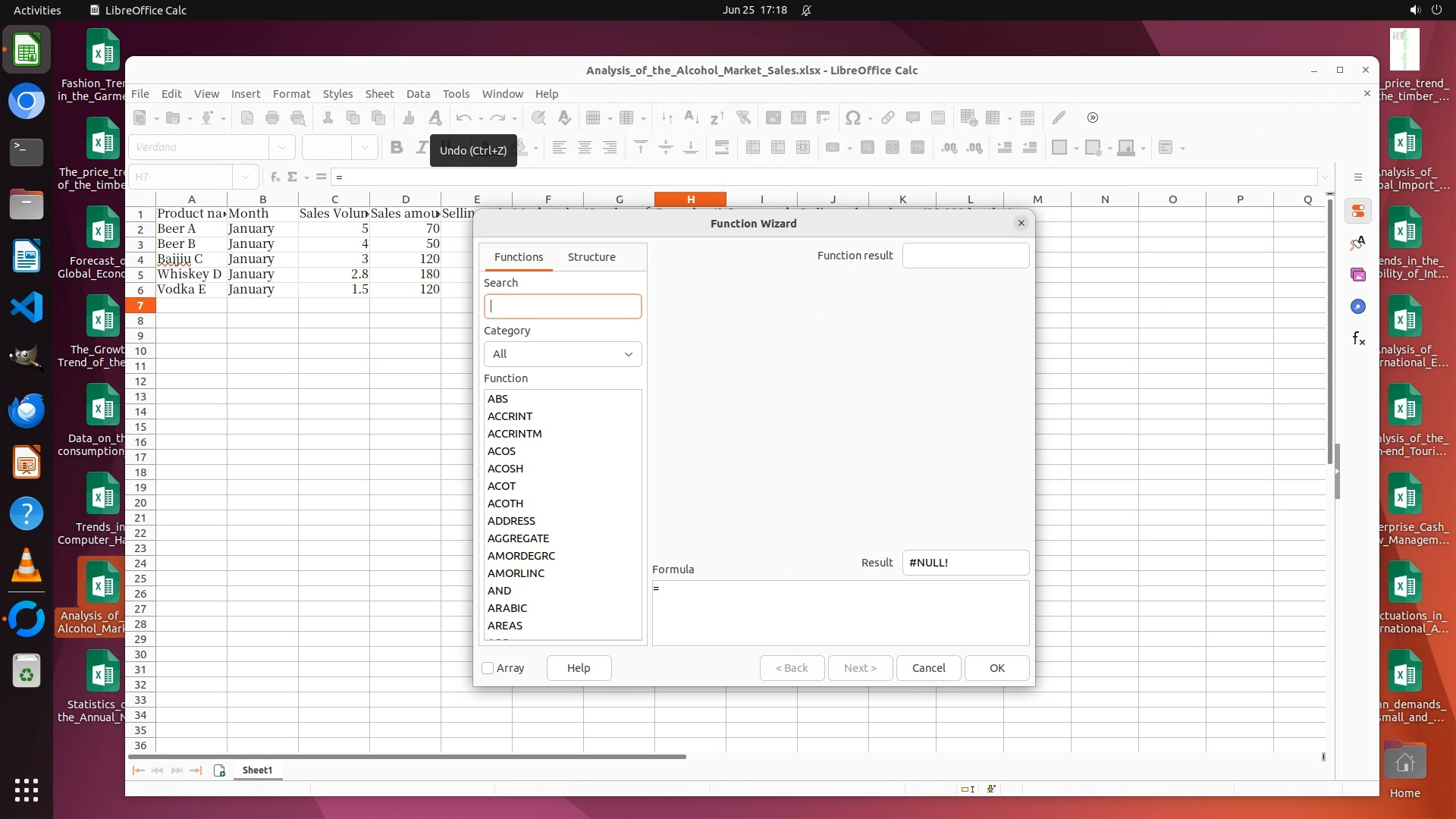Toggle Italic formatting button
1456x819 pixels.
pyautogui.click(x=422, y=148)
